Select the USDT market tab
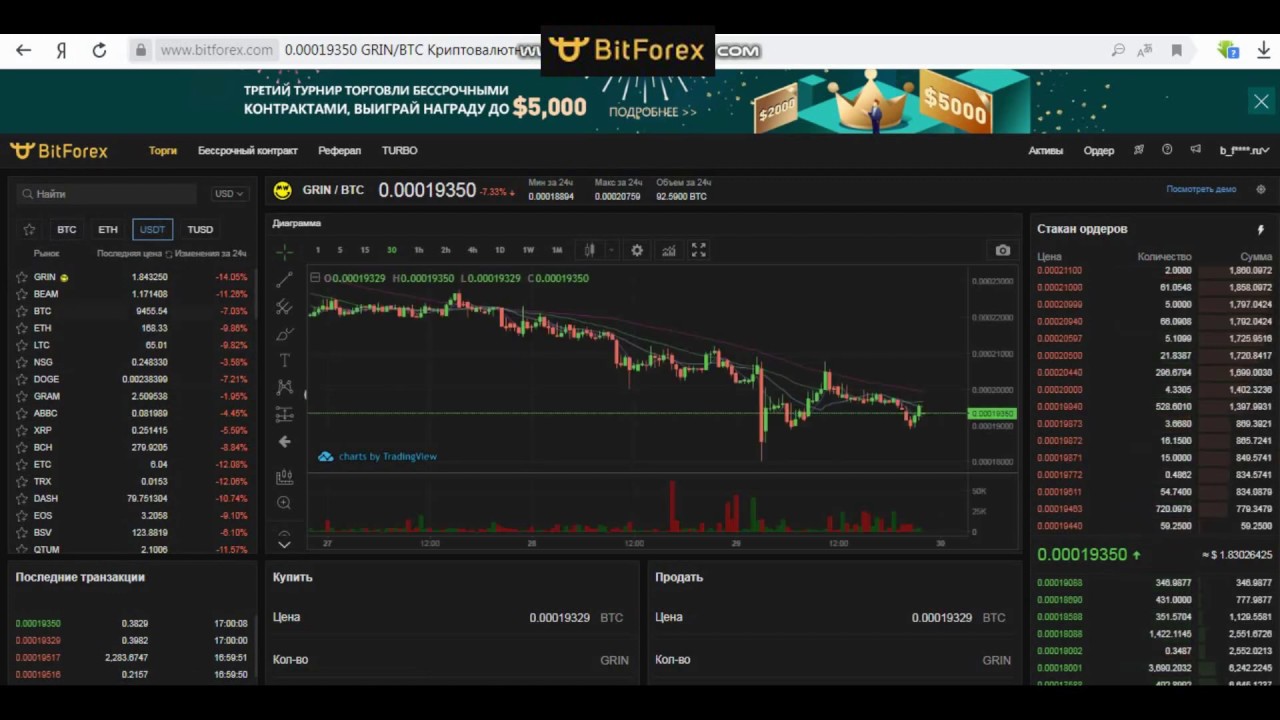 [152, 229]
